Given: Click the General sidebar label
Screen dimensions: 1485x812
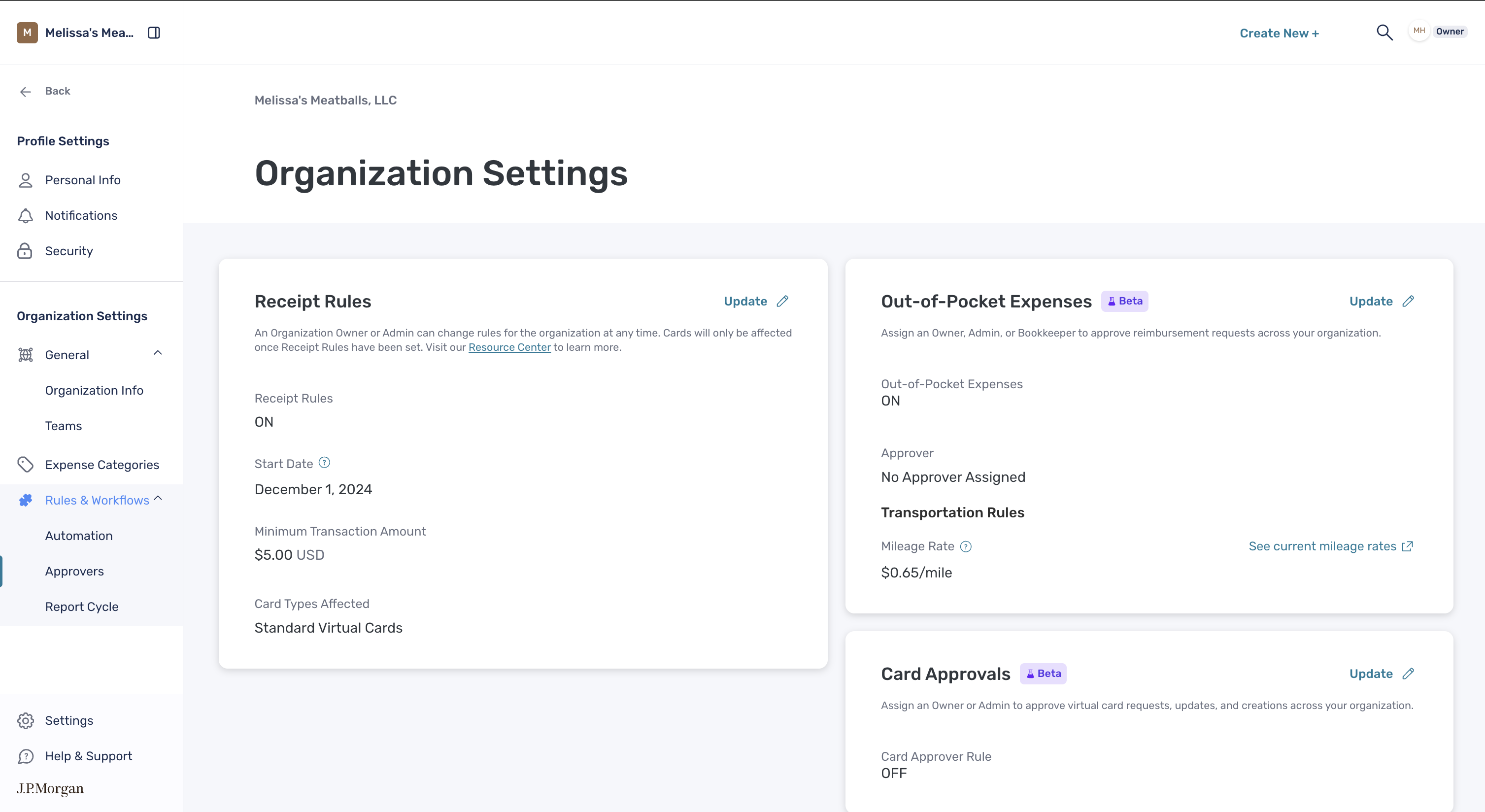Looking at the screenshot, I should [x=67, y=355].
